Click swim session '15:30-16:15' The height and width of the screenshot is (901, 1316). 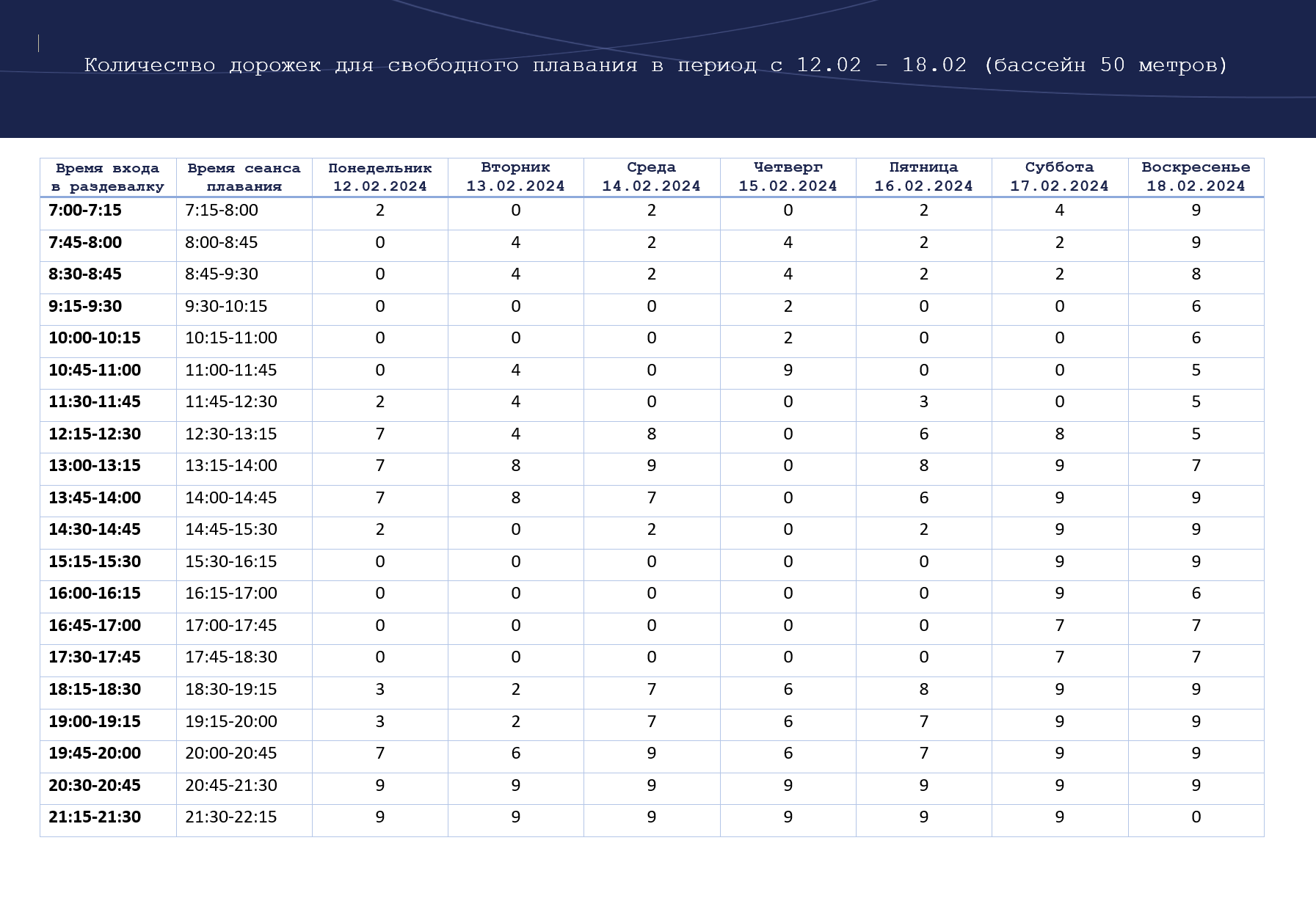(x=231, y=562)
